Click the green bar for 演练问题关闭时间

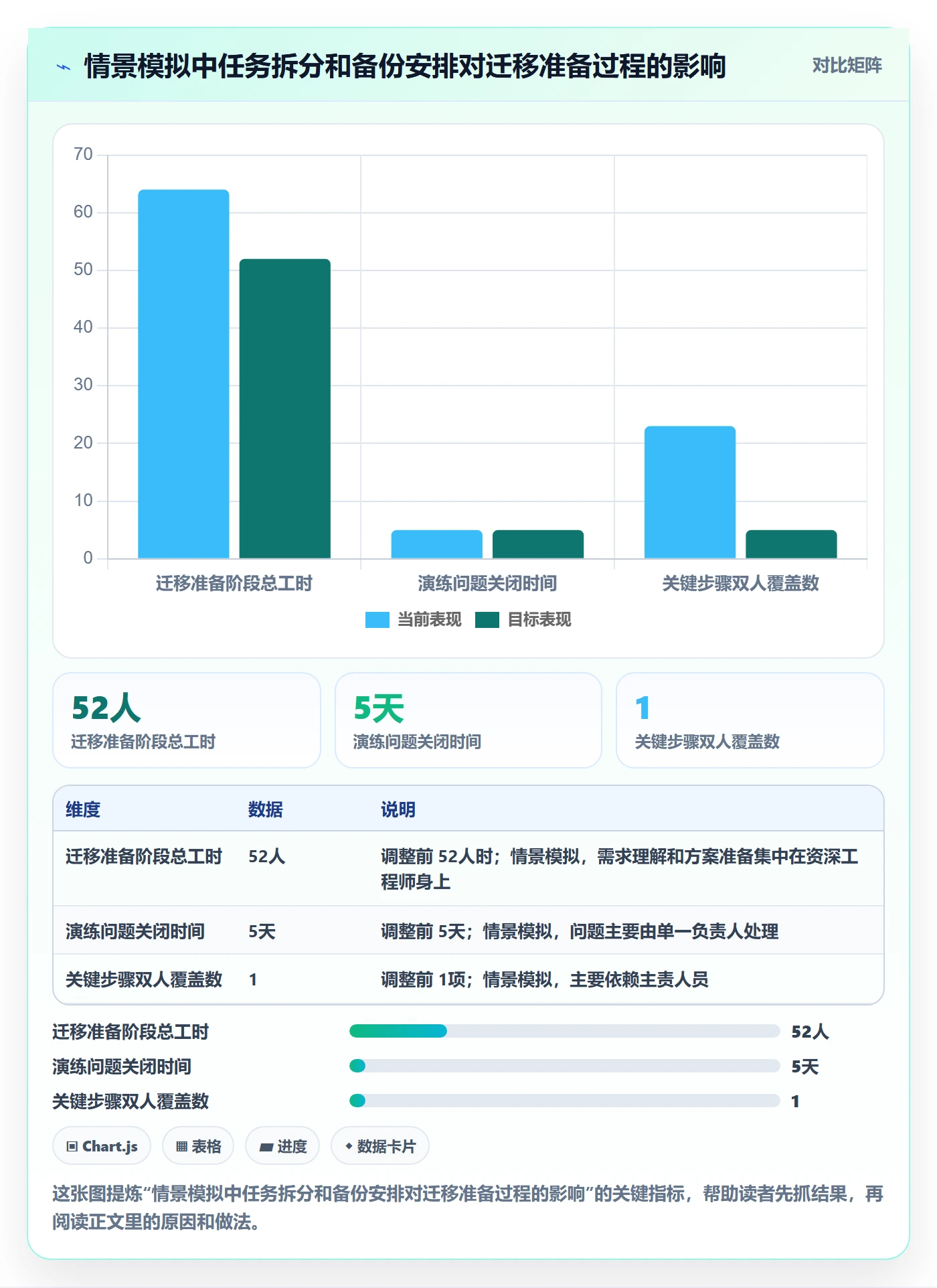pyautogui.click(x=538, y=544)
